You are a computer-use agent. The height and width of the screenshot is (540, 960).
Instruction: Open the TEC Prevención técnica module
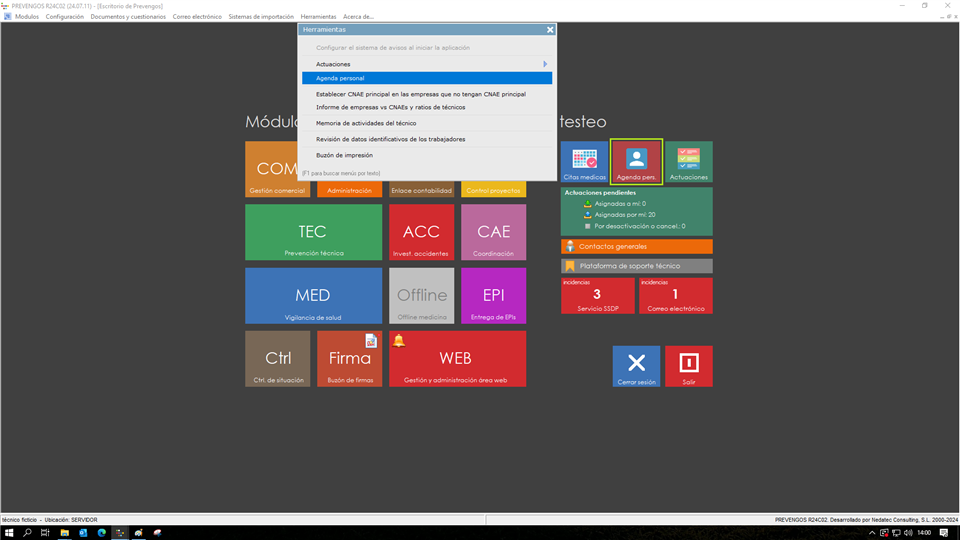pyautogui.click(x=313, y=232)
